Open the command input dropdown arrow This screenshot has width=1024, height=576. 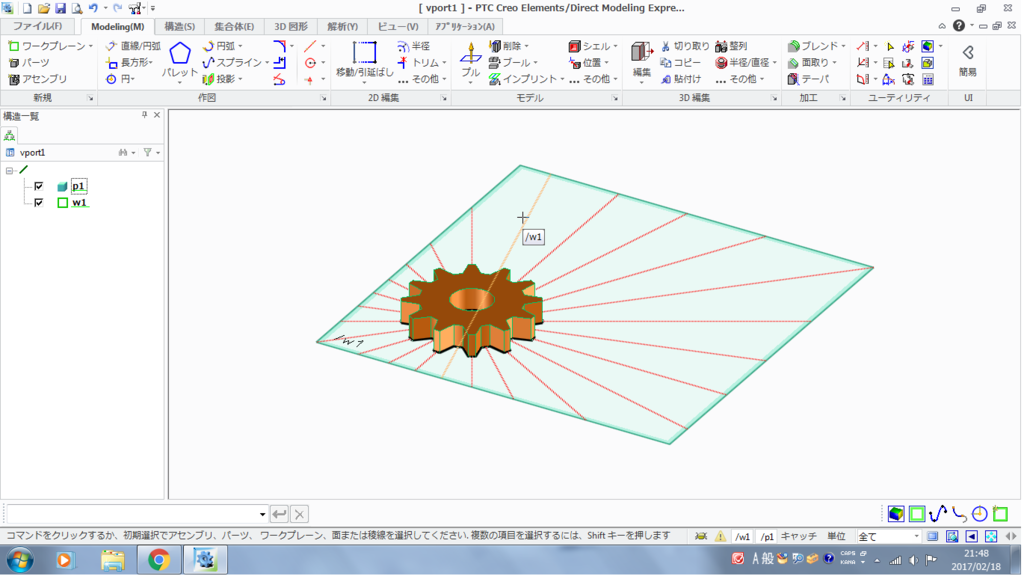pyautogui.click(x=263, y=515)
